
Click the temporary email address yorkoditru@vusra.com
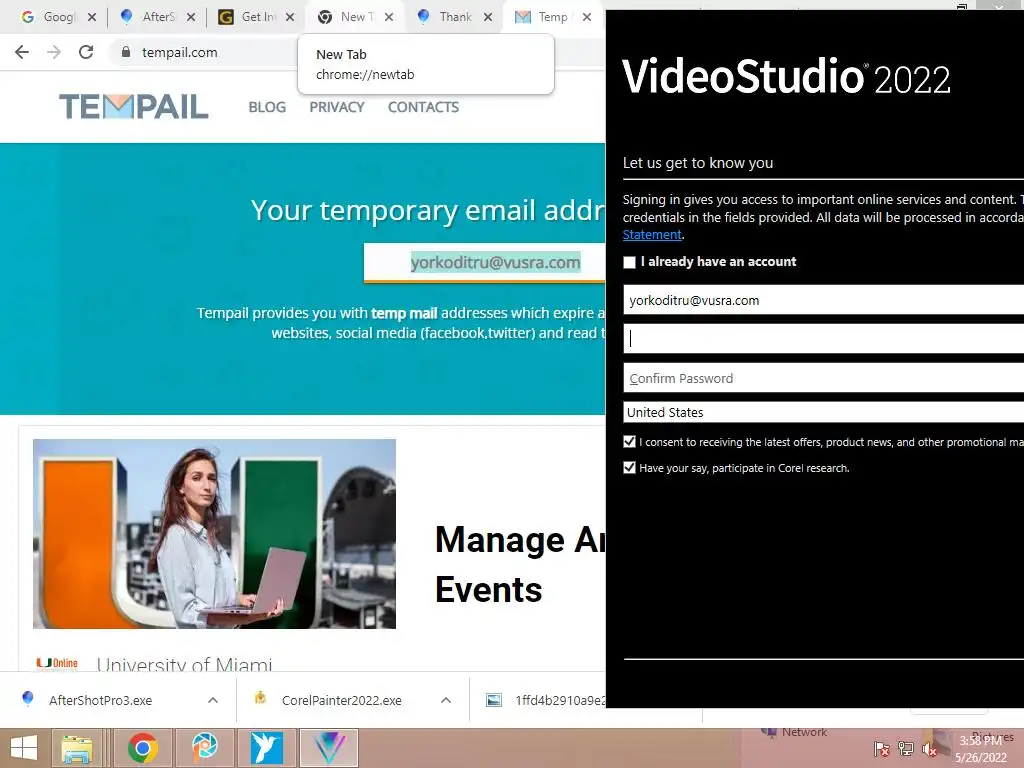coord(495,263)
